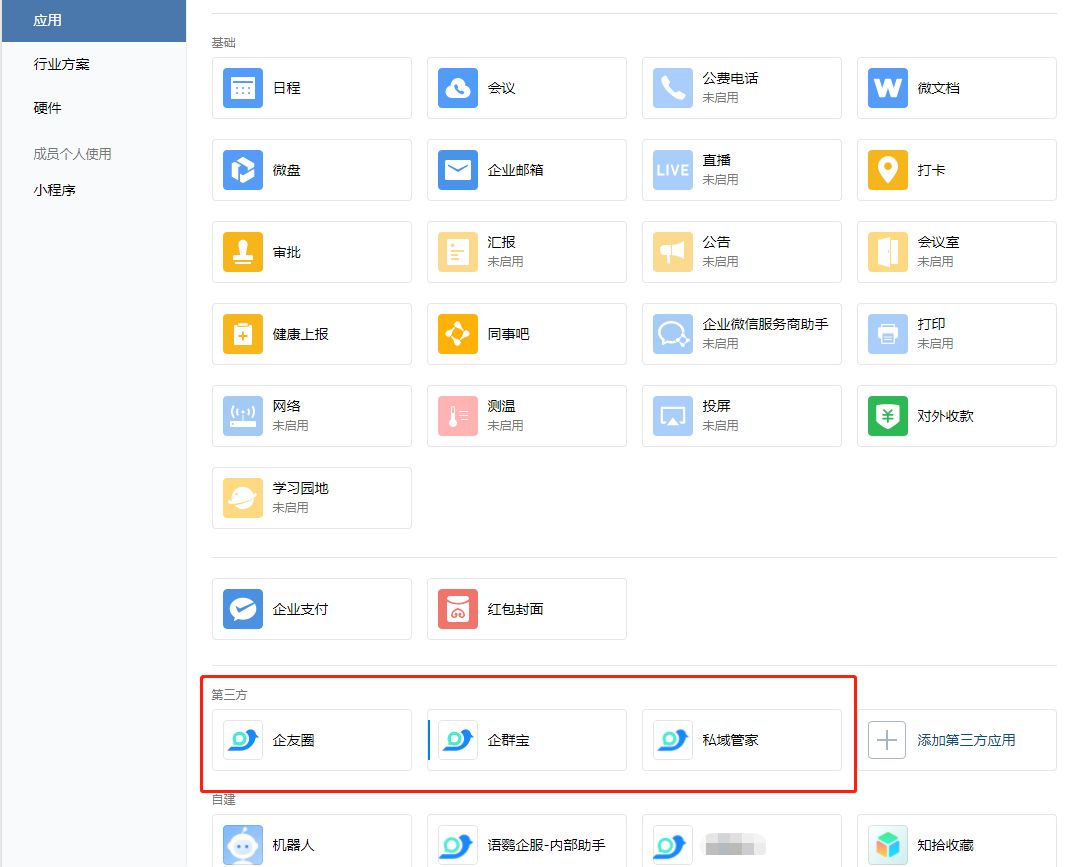This screenshot has height=867, width=1080.
Task: Open 硬件 in the sidebar
Action: click(48, 108)
